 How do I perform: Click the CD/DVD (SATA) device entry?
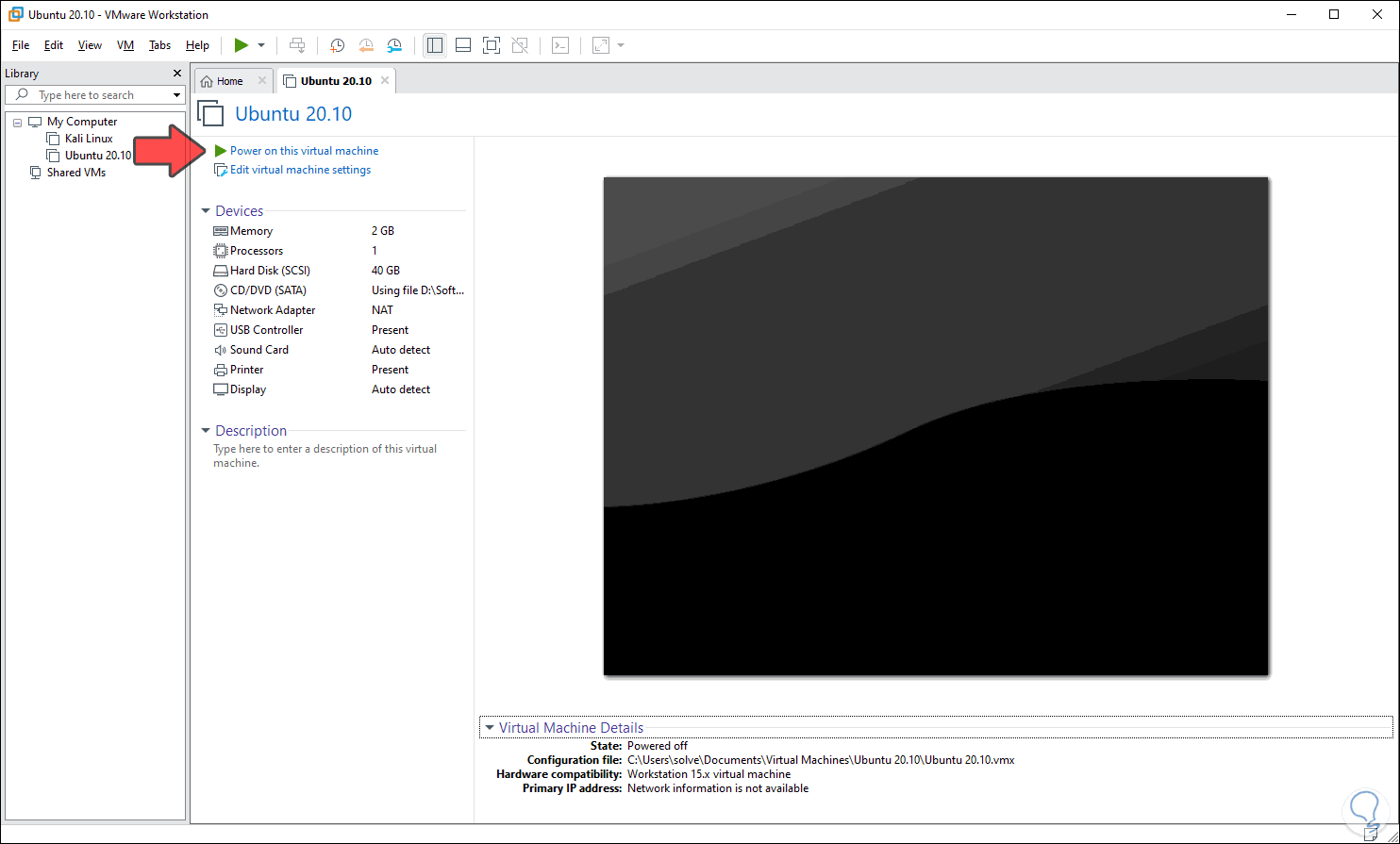click(x=268, y=290)
